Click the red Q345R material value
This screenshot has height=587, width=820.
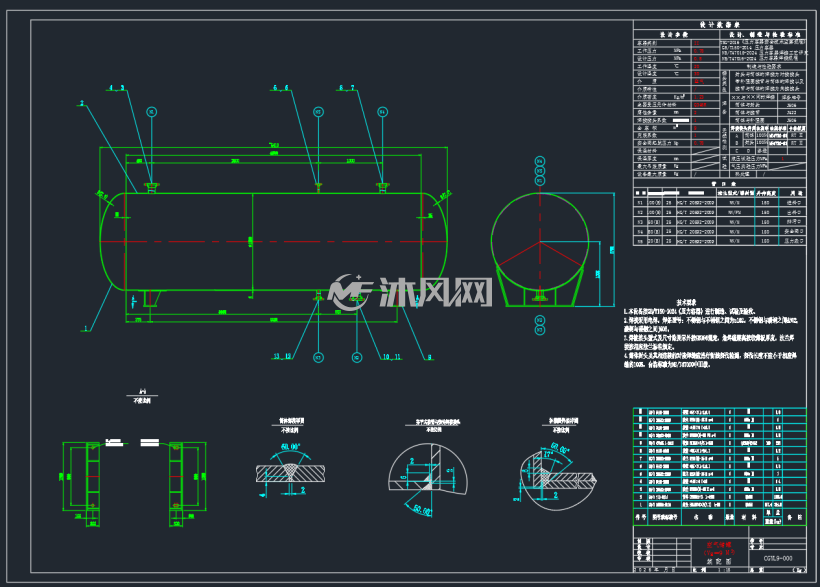pyautogui.click(x=700, y=105)
